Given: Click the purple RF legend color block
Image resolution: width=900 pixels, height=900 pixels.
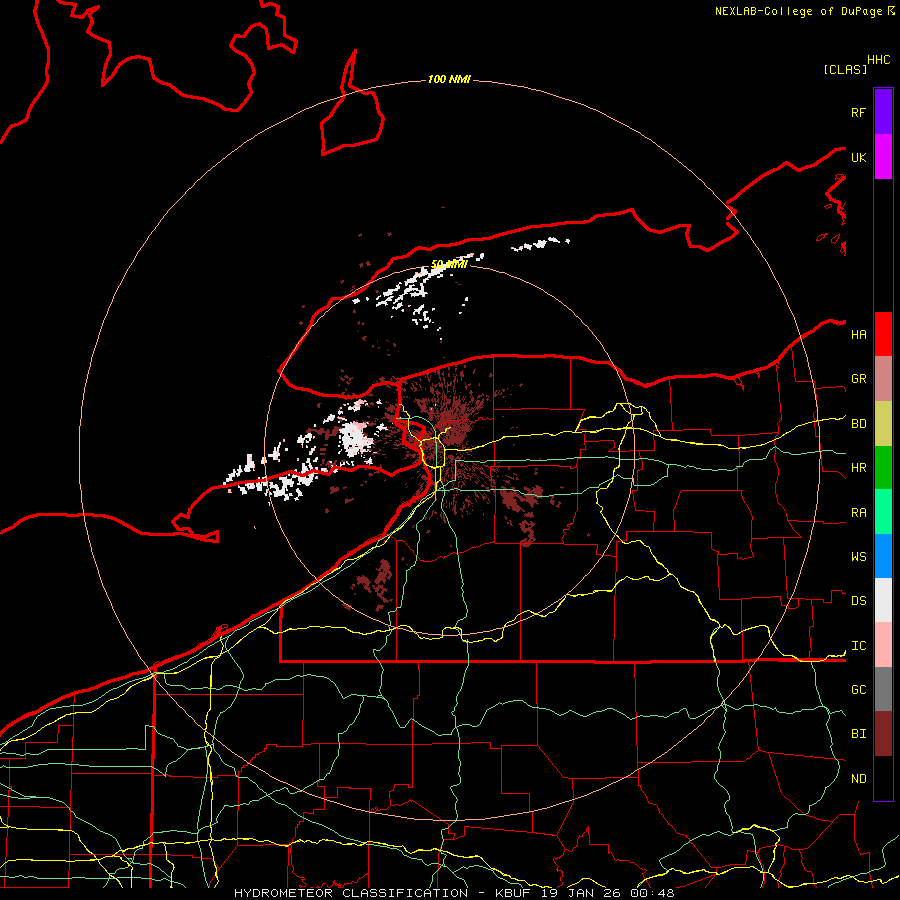Looking at the screenshot, I should click(883, 112).
